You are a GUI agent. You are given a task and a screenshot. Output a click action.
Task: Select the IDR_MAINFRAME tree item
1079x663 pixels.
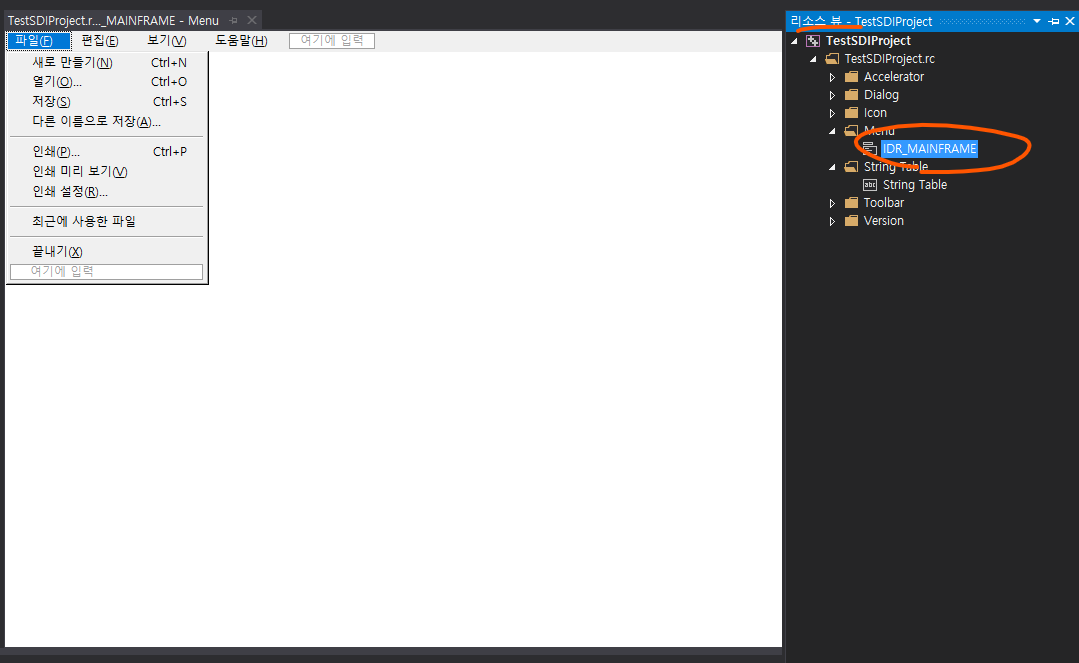[929, 149]
